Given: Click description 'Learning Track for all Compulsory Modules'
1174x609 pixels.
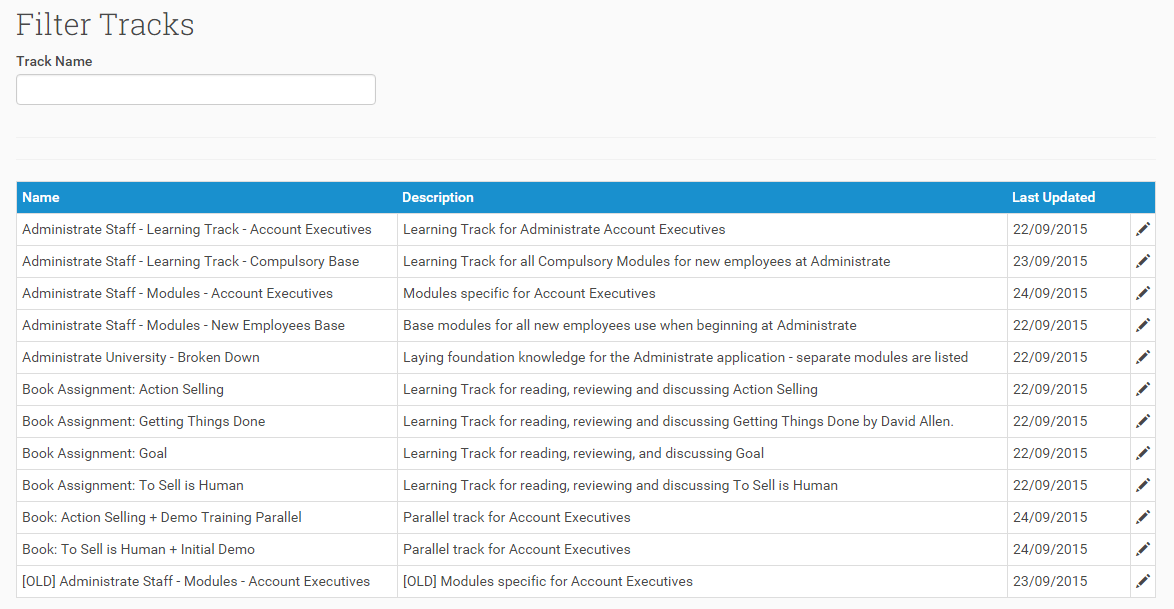Looking at the screenshot, I should [x=647, y=261].
